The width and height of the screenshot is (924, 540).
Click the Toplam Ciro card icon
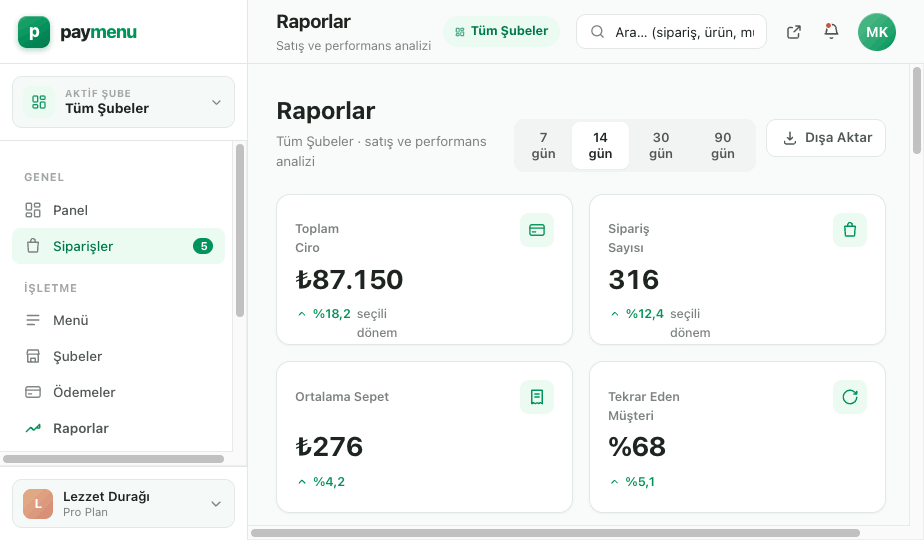537,230
